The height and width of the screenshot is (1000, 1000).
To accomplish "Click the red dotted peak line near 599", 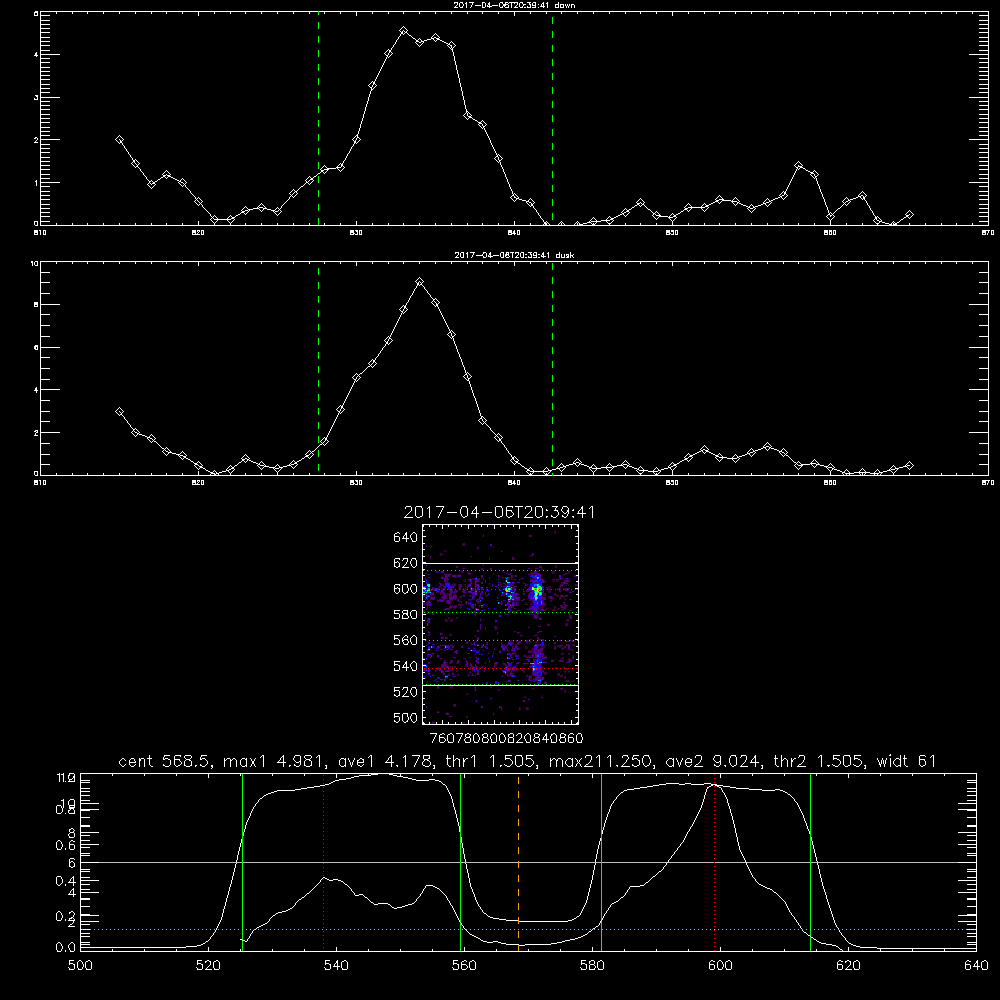I will pyautogui.click(x=715, y=862).
